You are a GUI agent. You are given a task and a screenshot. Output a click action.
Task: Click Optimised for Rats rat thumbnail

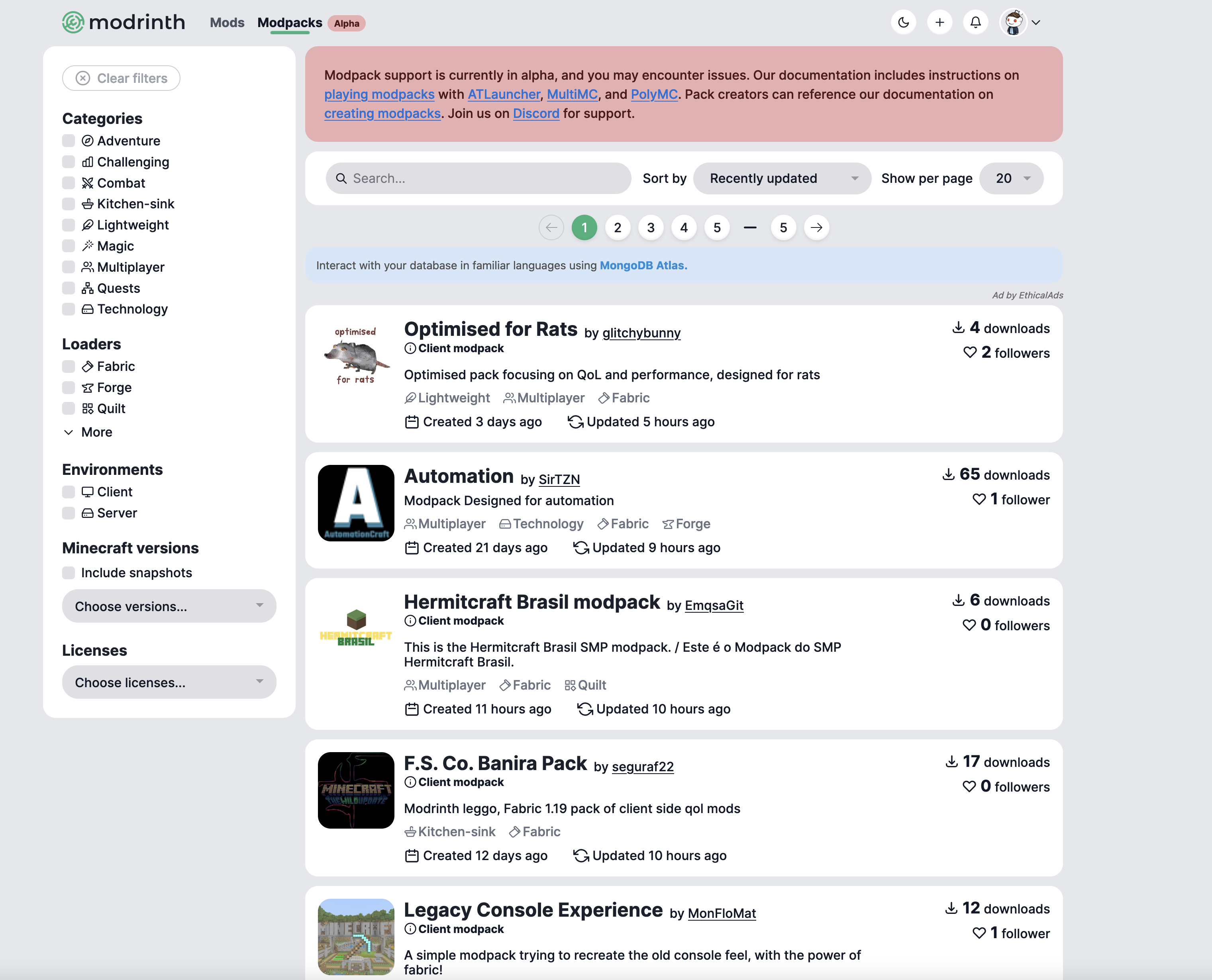[356, 356]
